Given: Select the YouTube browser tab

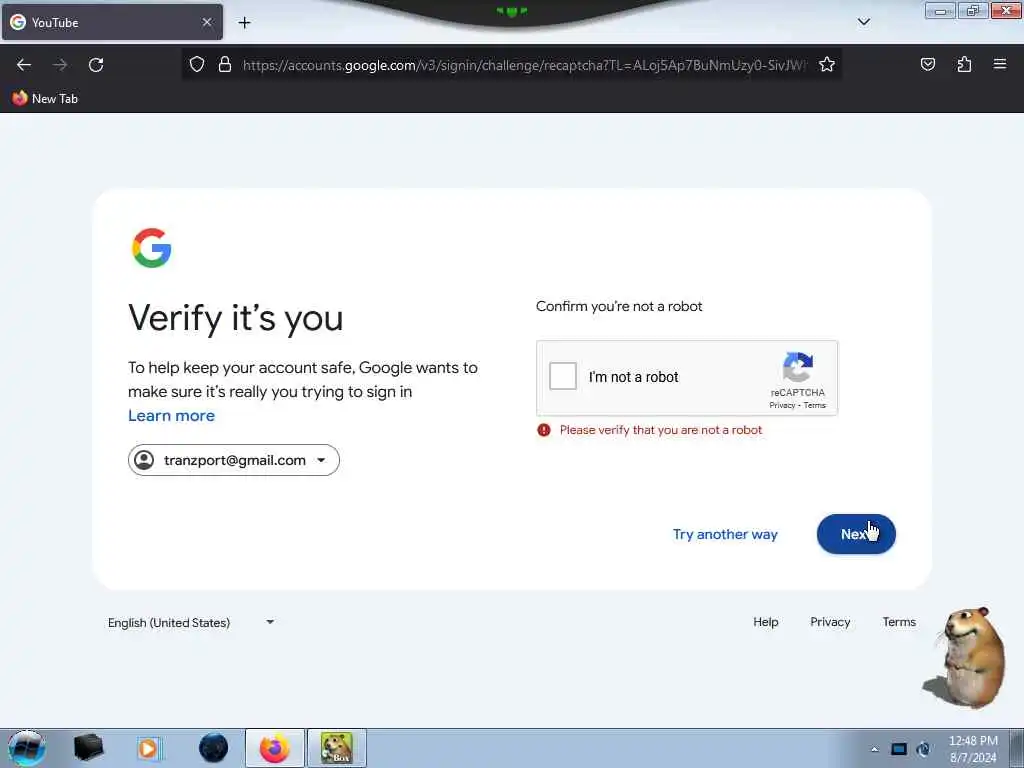Looking at the screenshot, I should pos(112,22).
